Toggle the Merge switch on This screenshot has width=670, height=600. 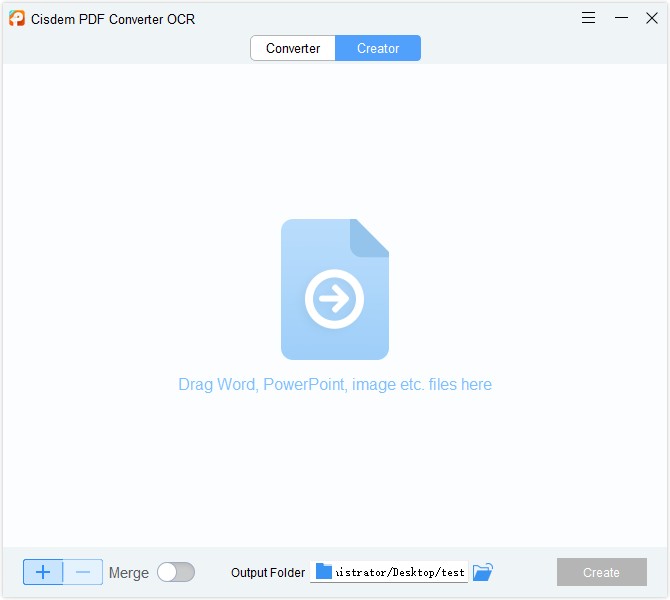tap(176, 572)
